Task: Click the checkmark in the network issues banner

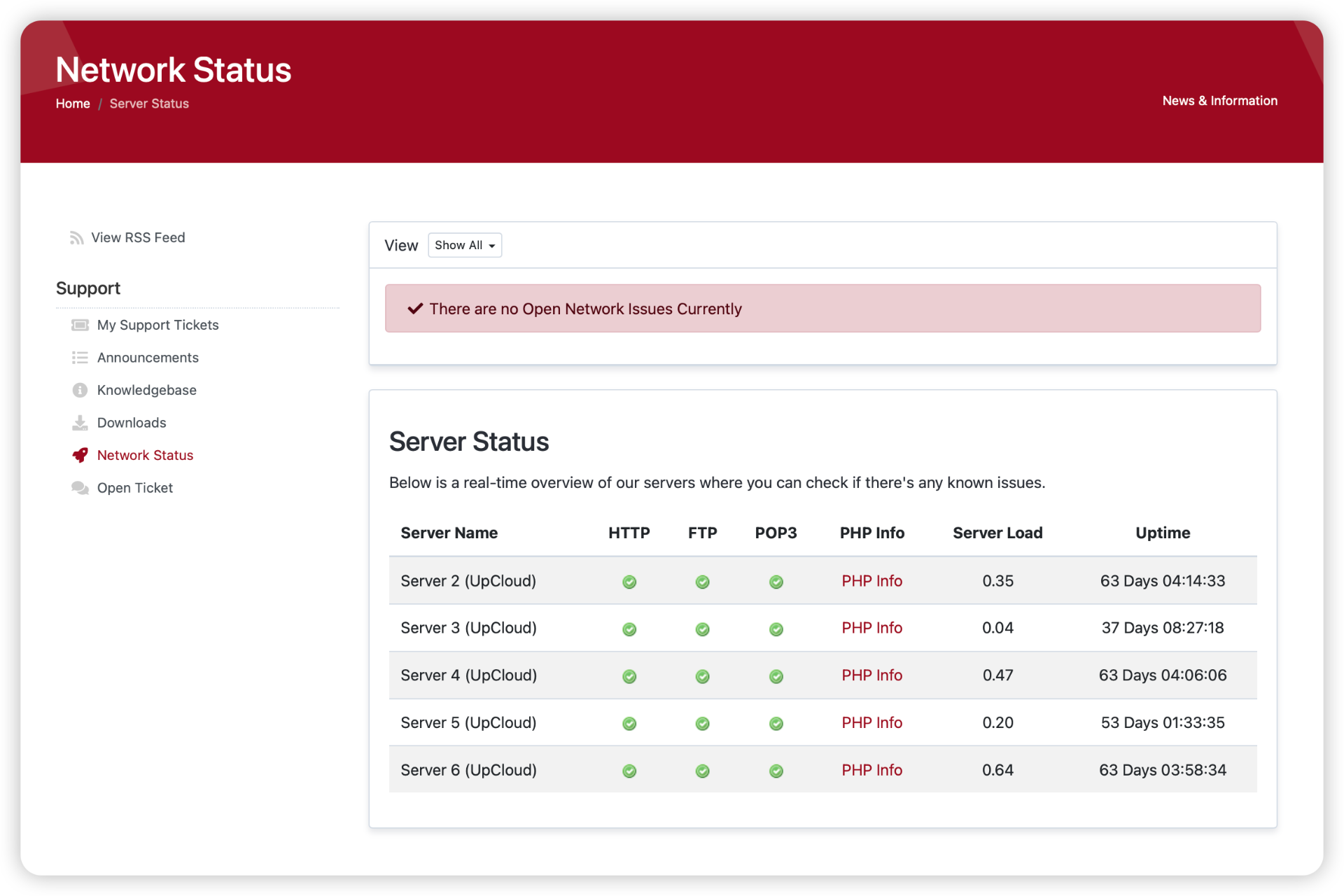Action: (414, 308)
